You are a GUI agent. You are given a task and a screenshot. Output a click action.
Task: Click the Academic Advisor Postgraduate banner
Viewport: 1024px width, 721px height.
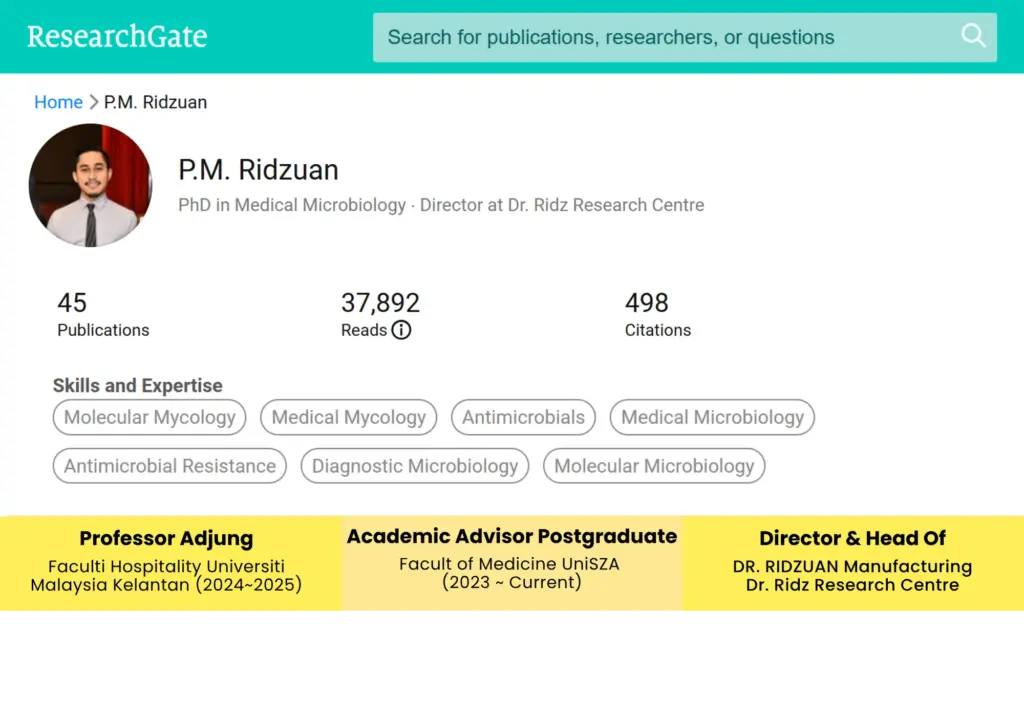pyautogui.click(x=511, y=562)
